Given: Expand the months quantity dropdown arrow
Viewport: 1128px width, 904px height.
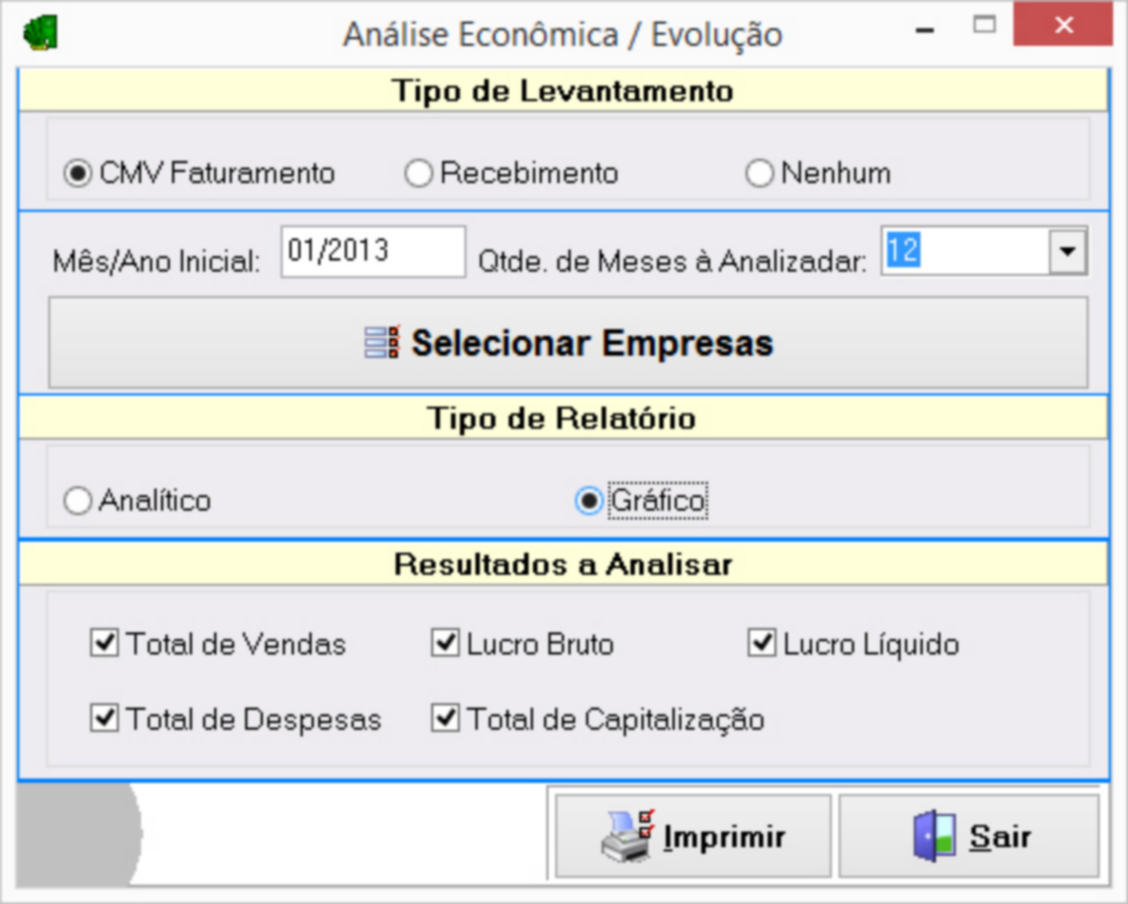Looking at the screenshot, I should (1067, 251).
